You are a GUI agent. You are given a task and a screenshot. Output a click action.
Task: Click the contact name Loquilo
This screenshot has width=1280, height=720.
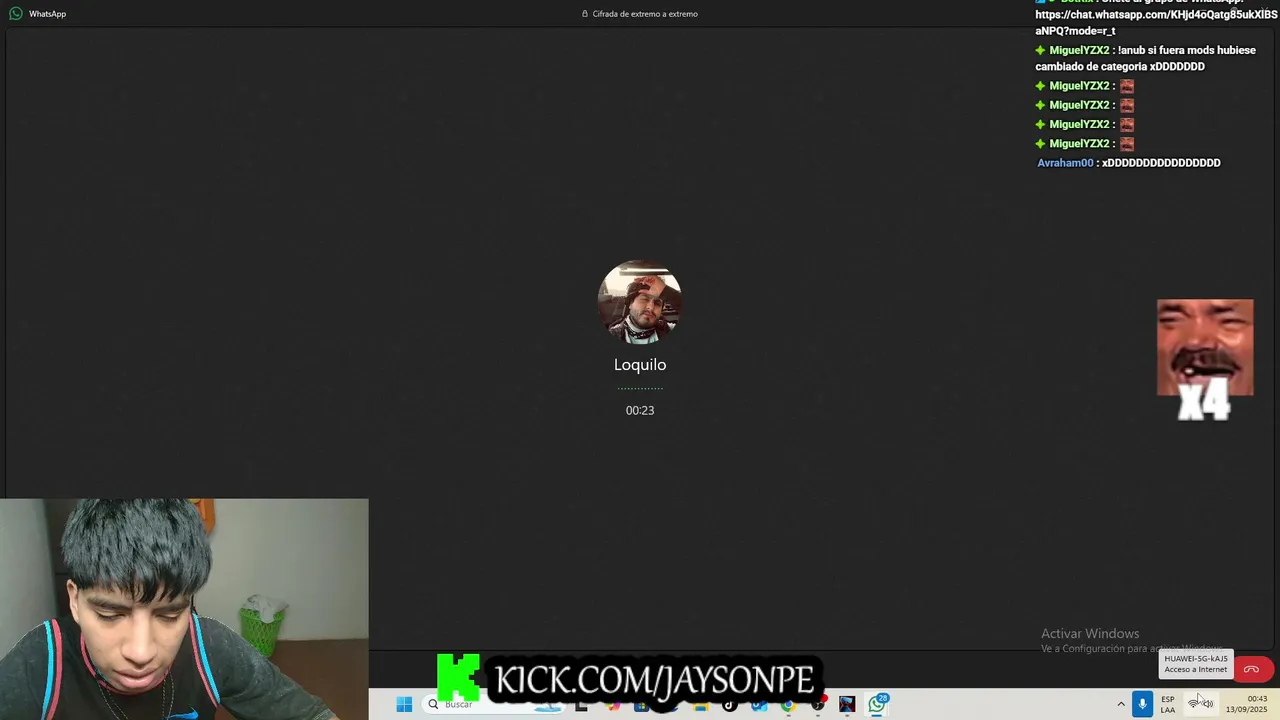(640, 365)
